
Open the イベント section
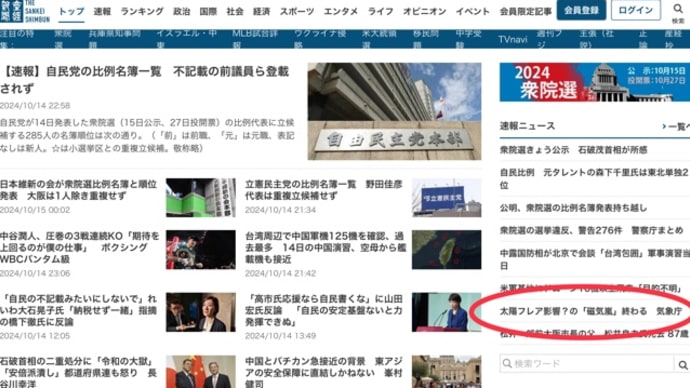[x=473, y=11]
